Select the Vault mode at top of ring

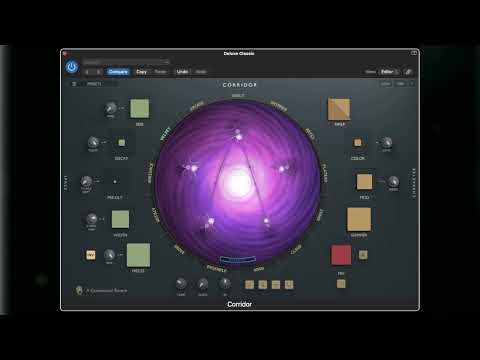[238, 95]
